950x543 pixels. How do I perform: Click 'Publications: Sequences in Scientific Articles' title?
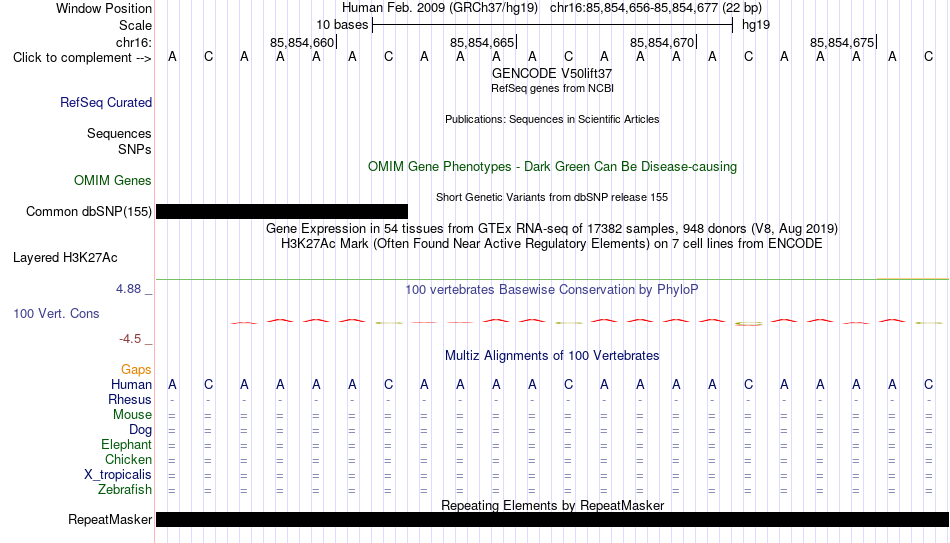click(552, 119)
